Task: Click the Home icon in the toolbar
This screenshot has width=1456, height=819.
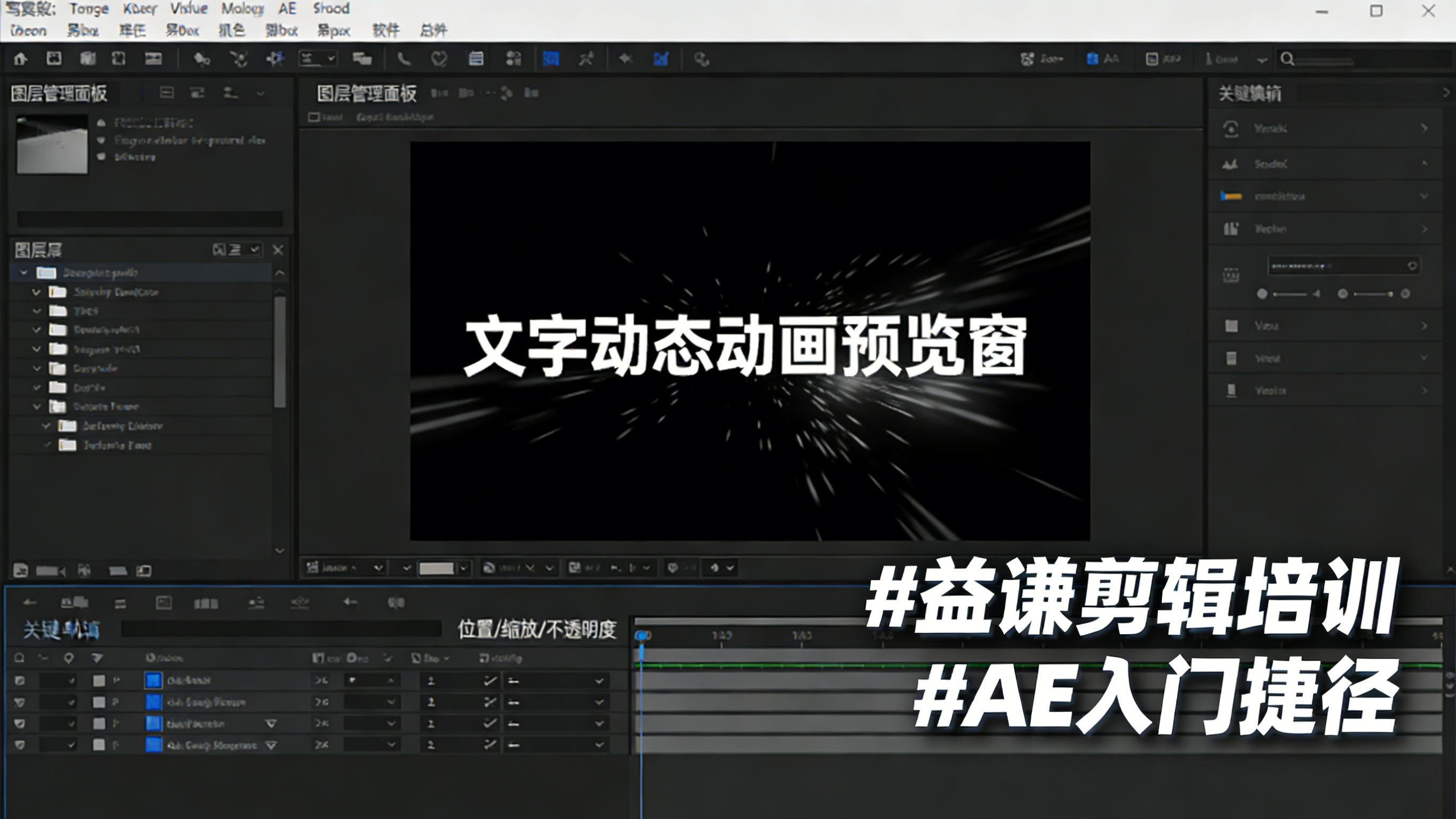Action: [x=21, y=59]
